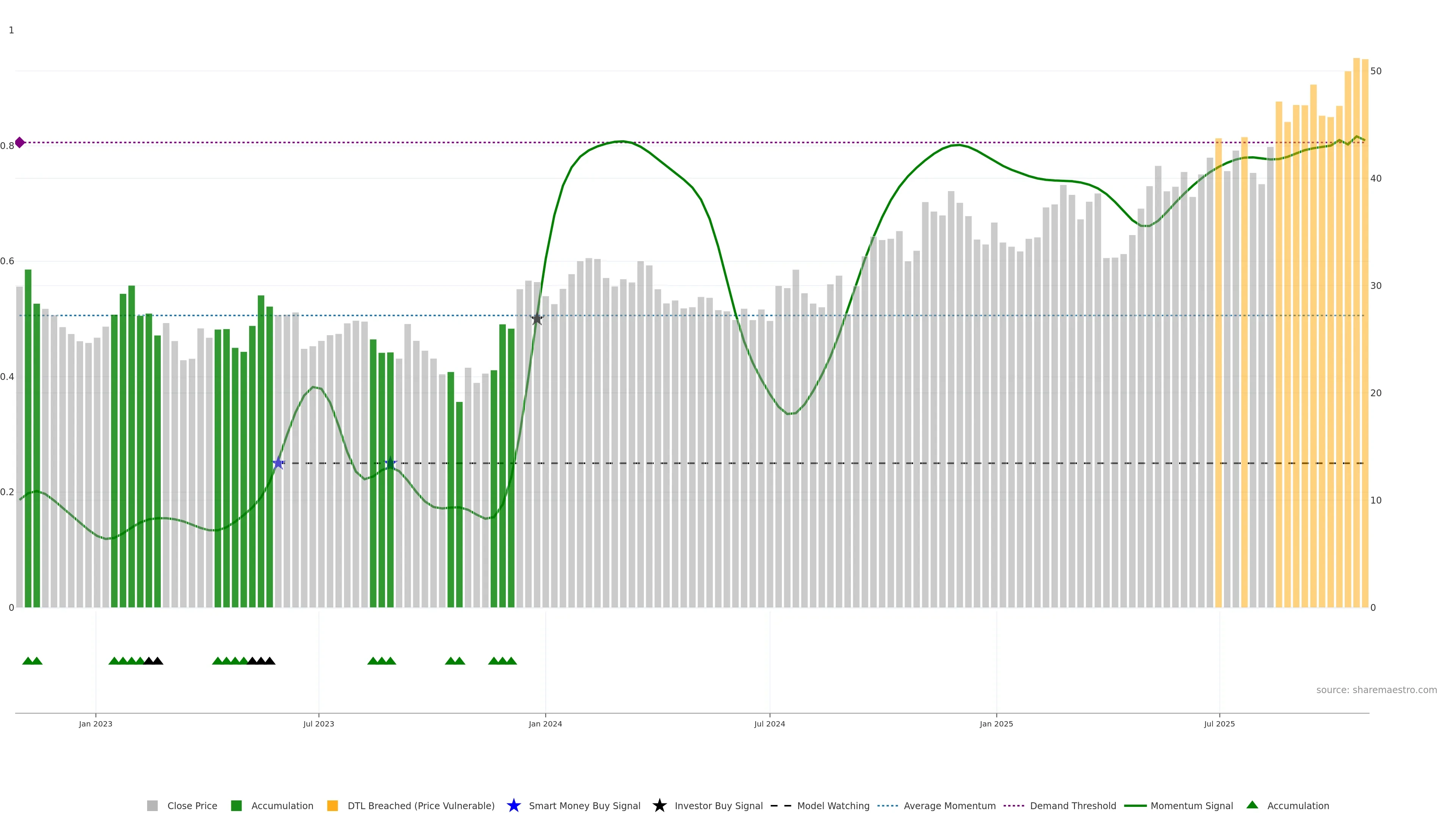Click the Demand Threshold legend label

click(x=1072, y=805)
